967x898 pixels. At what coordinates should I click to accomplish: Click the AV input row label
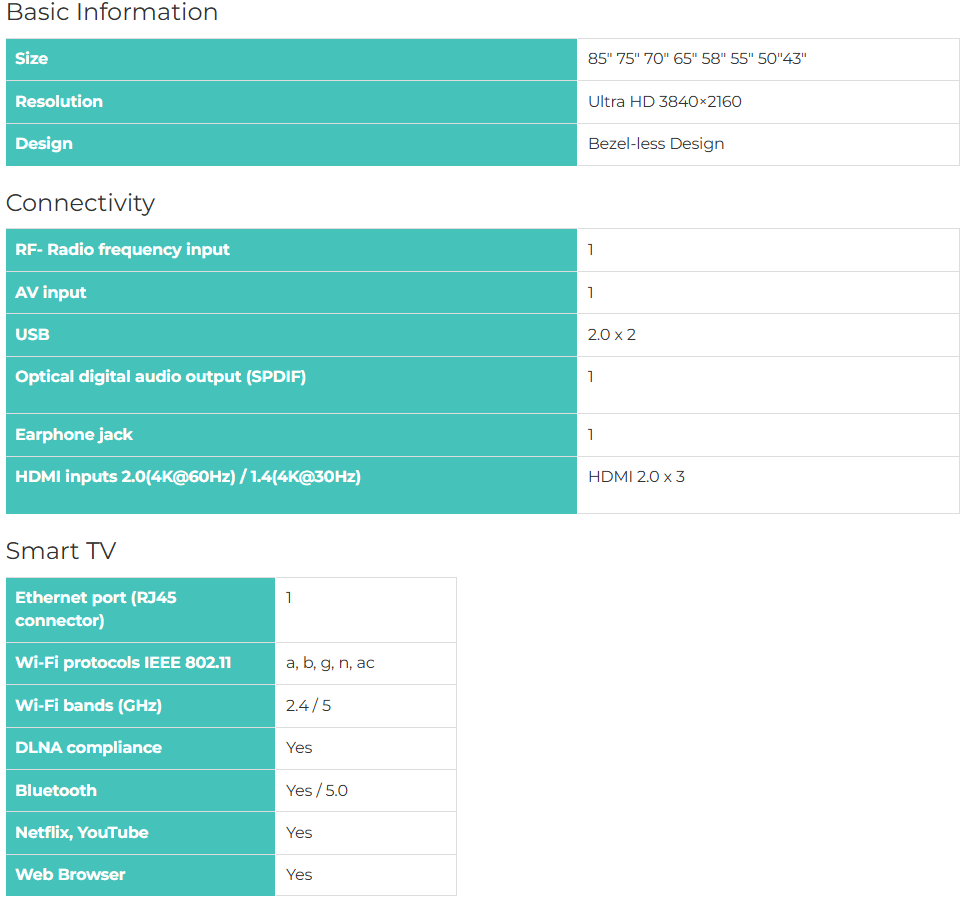pos(51,293)
